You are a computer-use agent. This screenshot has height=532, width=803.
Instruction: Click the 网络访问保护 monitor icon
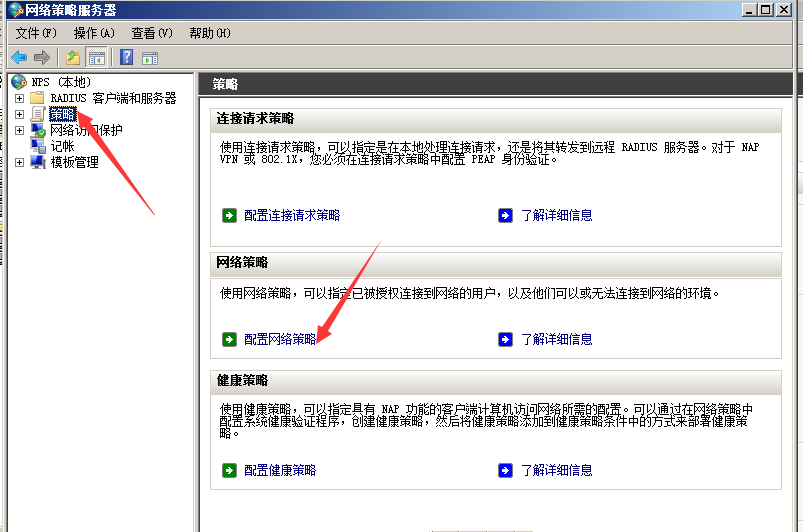(x=38, y=130)
